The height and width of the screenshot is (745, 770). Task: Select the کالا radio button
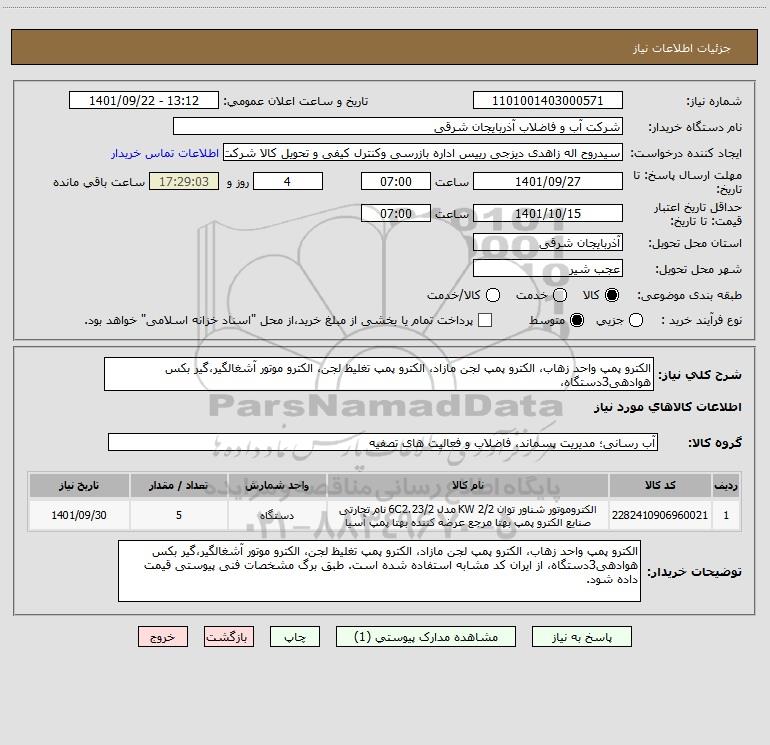[612, 295]
